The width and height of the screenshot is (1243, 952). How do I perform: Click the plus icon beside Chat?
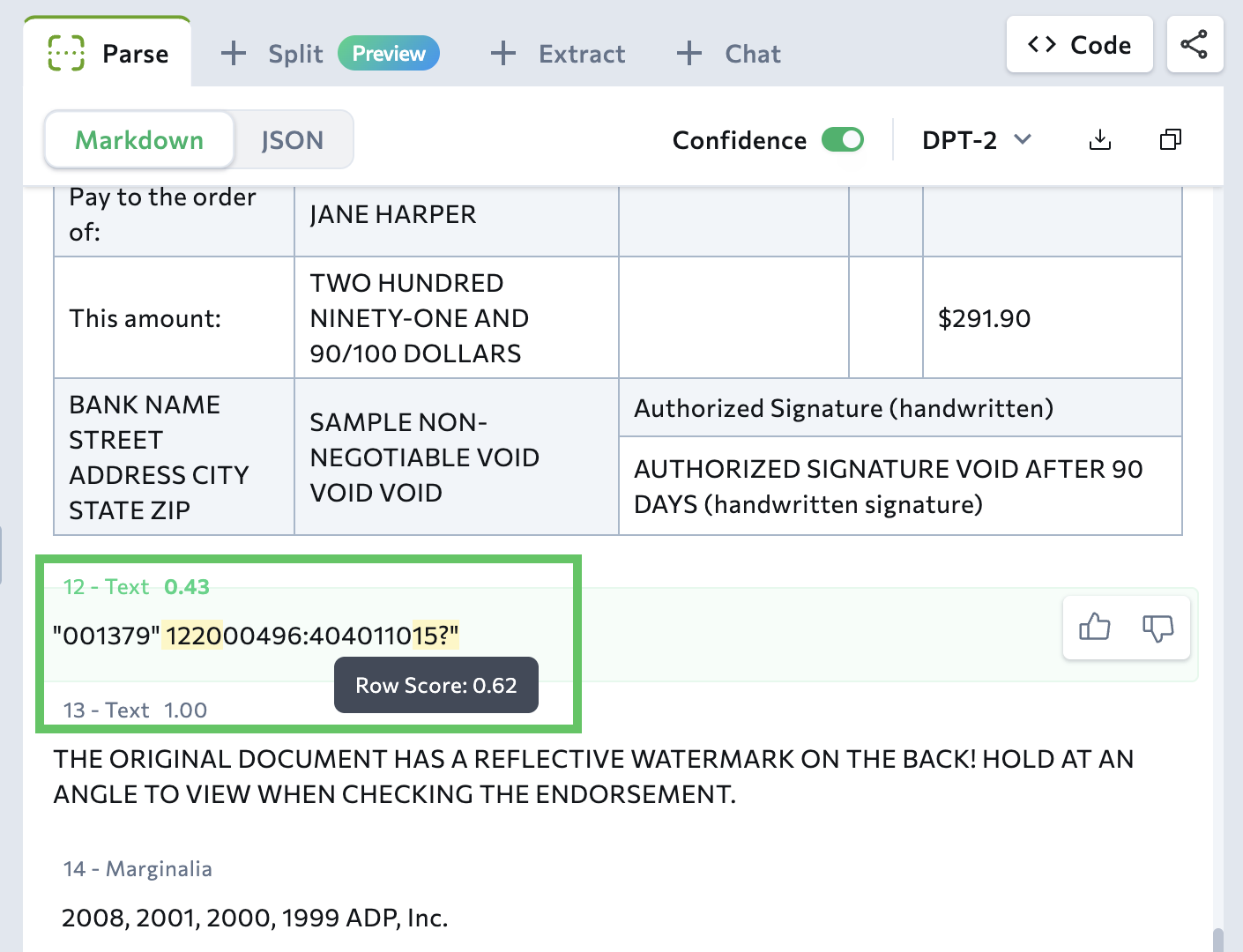(689, 53)
